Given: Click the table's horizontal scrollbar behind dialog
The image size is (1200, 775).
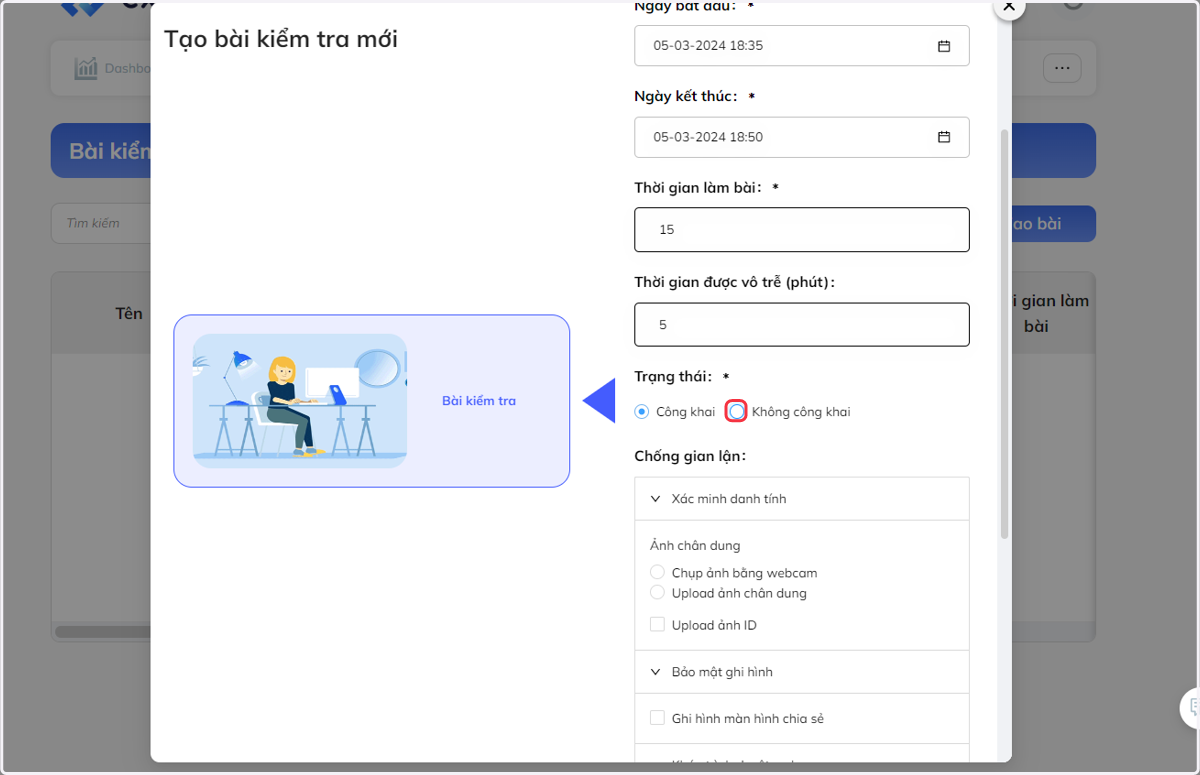Looking at the screenshot, I should point(103,632).
